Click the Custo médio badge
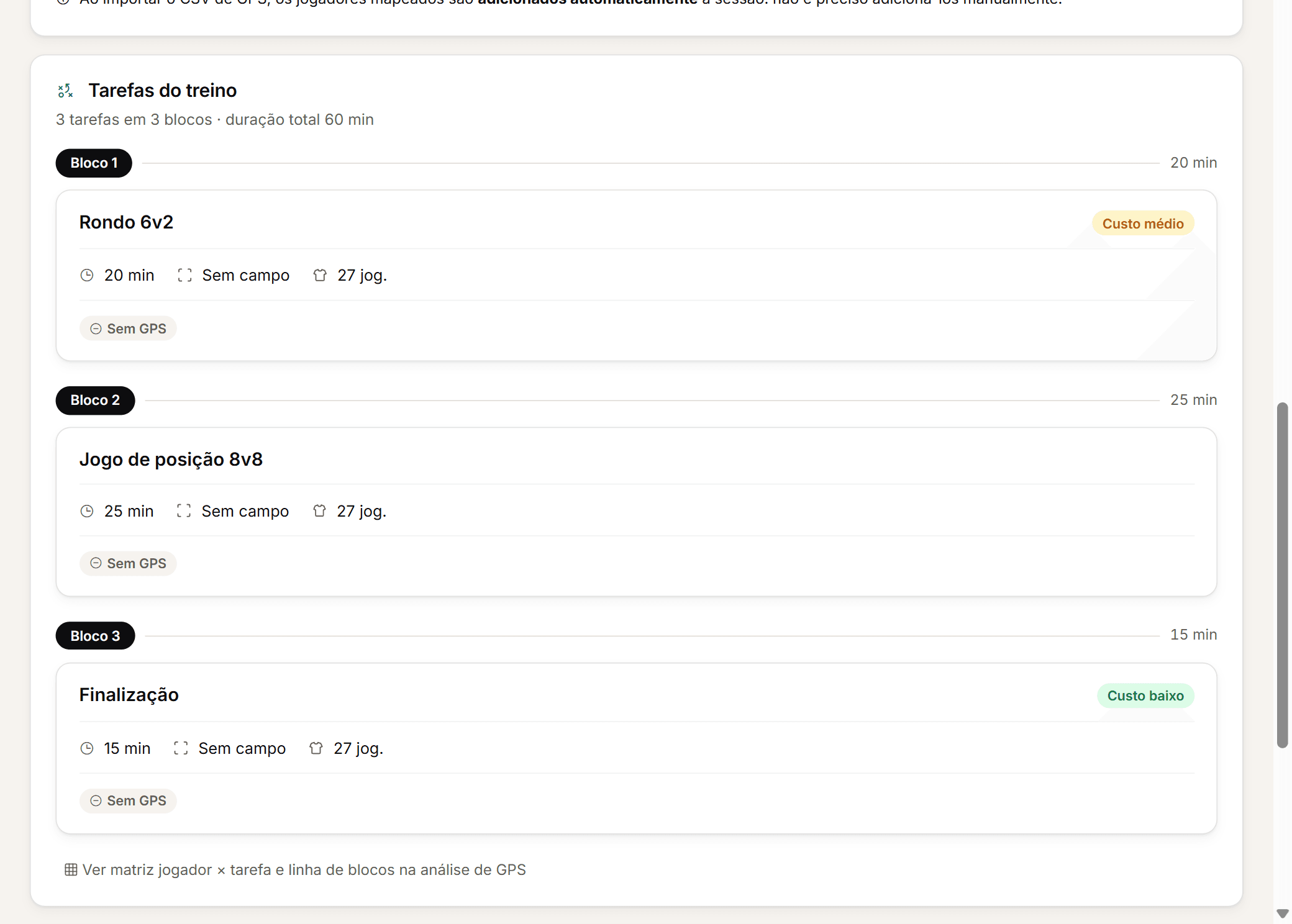 pyautogui.click(x=1143, y=224)
